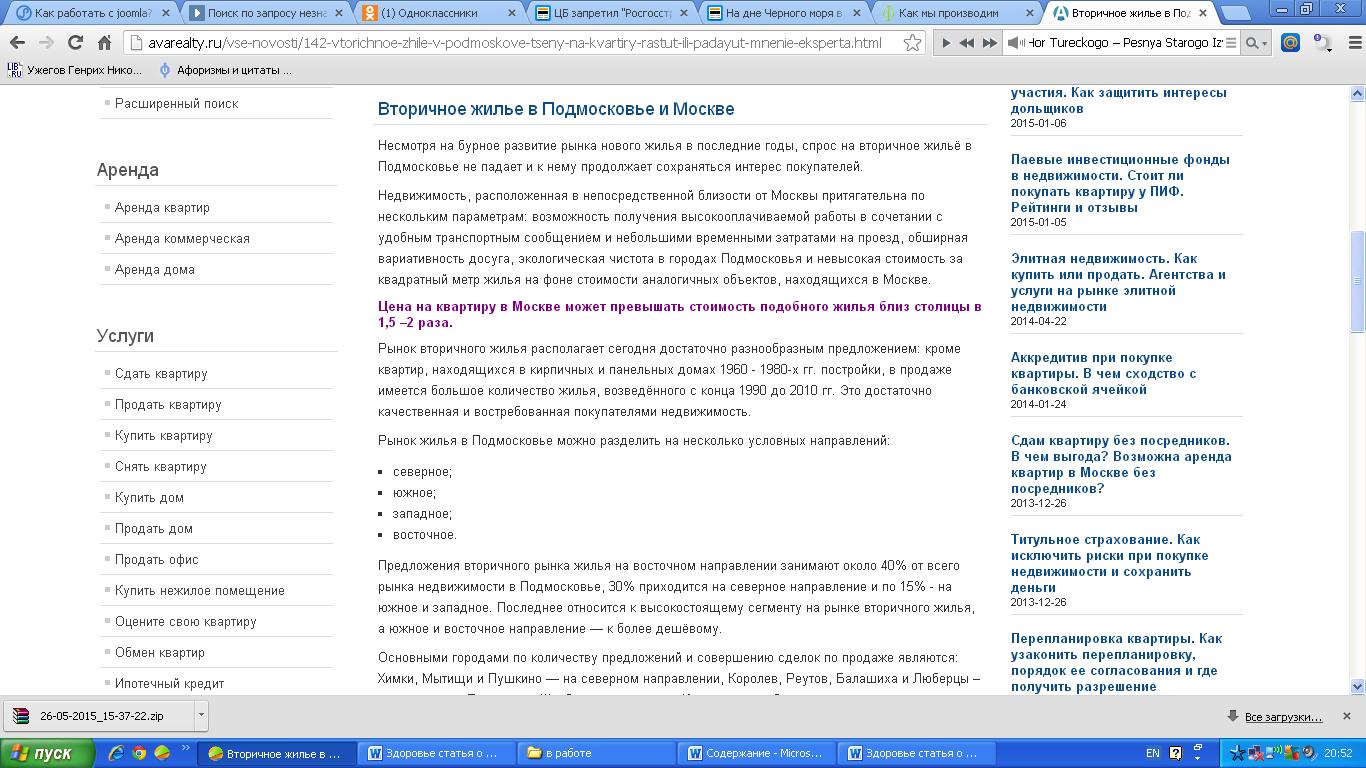The image size is (1366, 768).
Task: Open the 'Купить нежилое помещение' link
Action: pyautogui.click(x=200, y=590)
